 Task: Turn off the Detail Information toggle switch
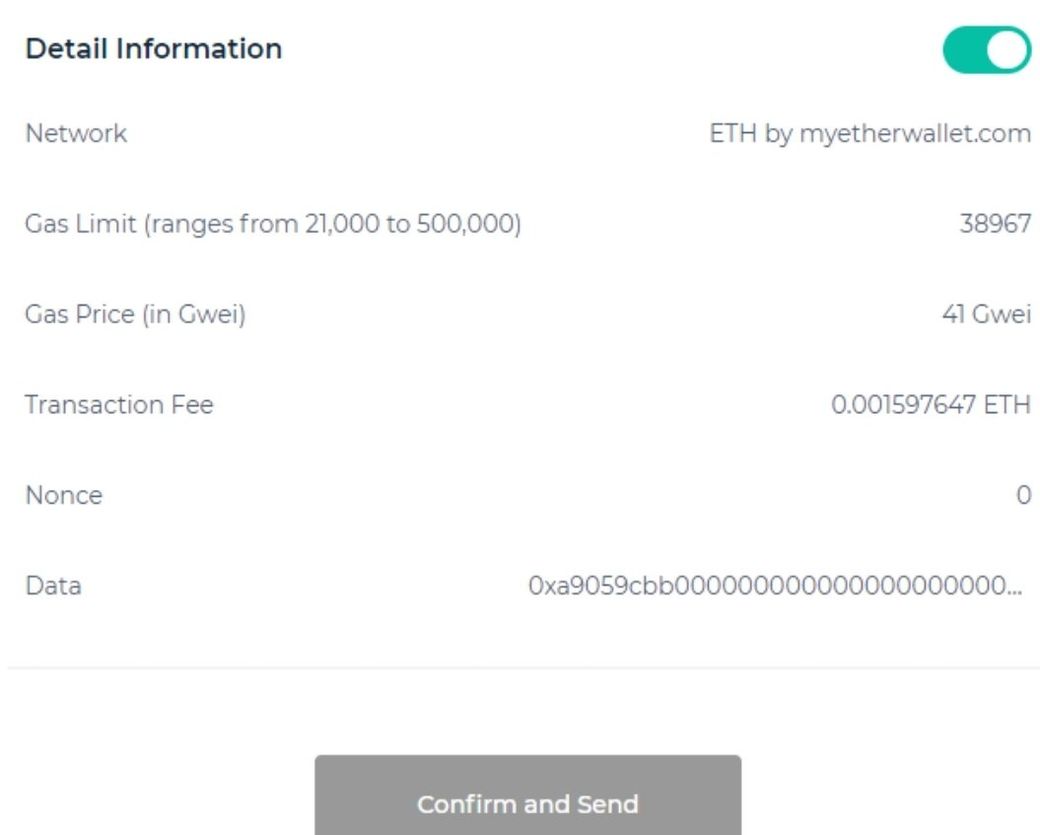[986, 50]
